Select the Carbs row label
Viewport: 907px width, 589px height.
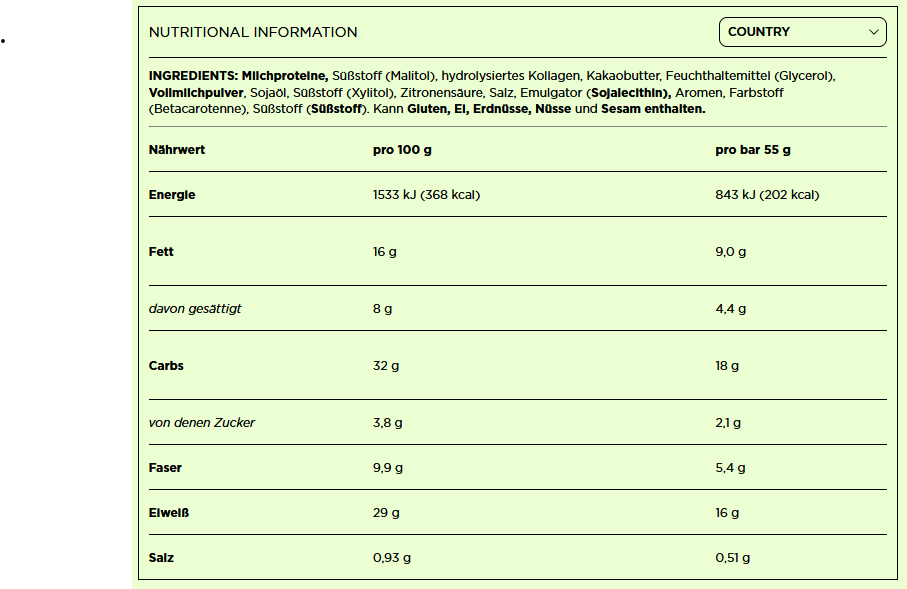point(166,366)
